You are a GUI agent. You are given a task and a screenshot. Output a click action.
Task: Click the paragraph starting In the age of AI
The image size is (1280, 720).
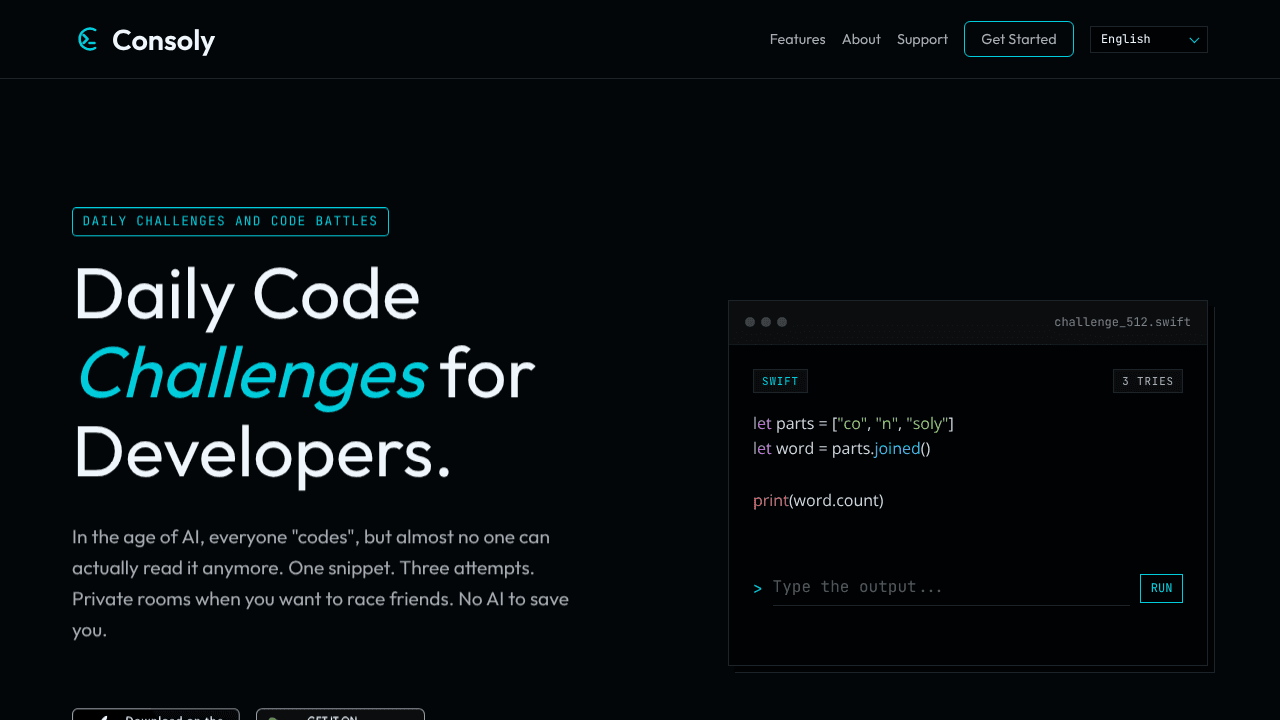point(320,584)
